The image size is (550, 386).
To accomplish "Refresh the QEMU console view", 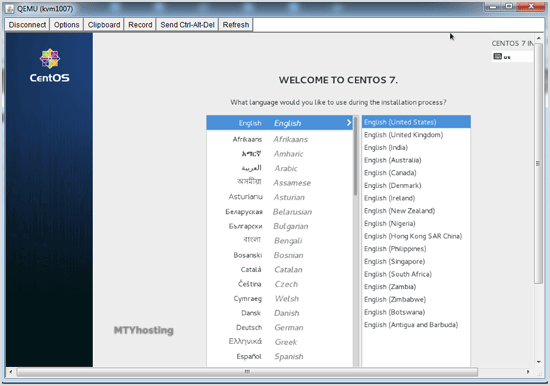I will click(236, 25).
